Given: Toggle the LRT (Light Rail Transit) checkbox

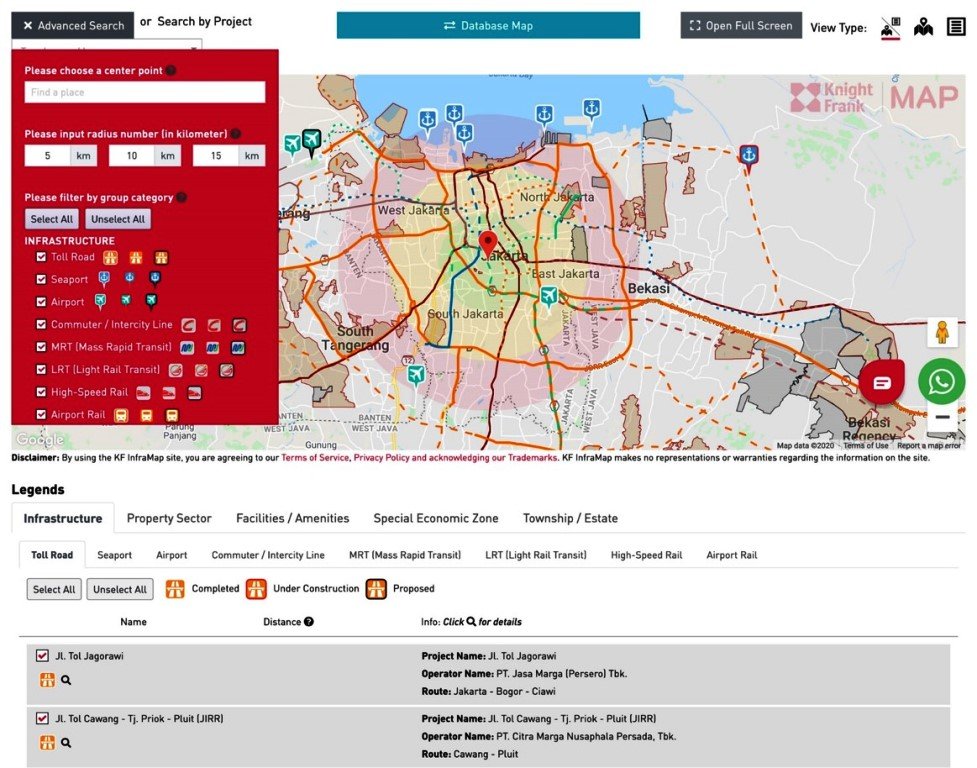Looking at the screenshot, I should click(41, 369).
